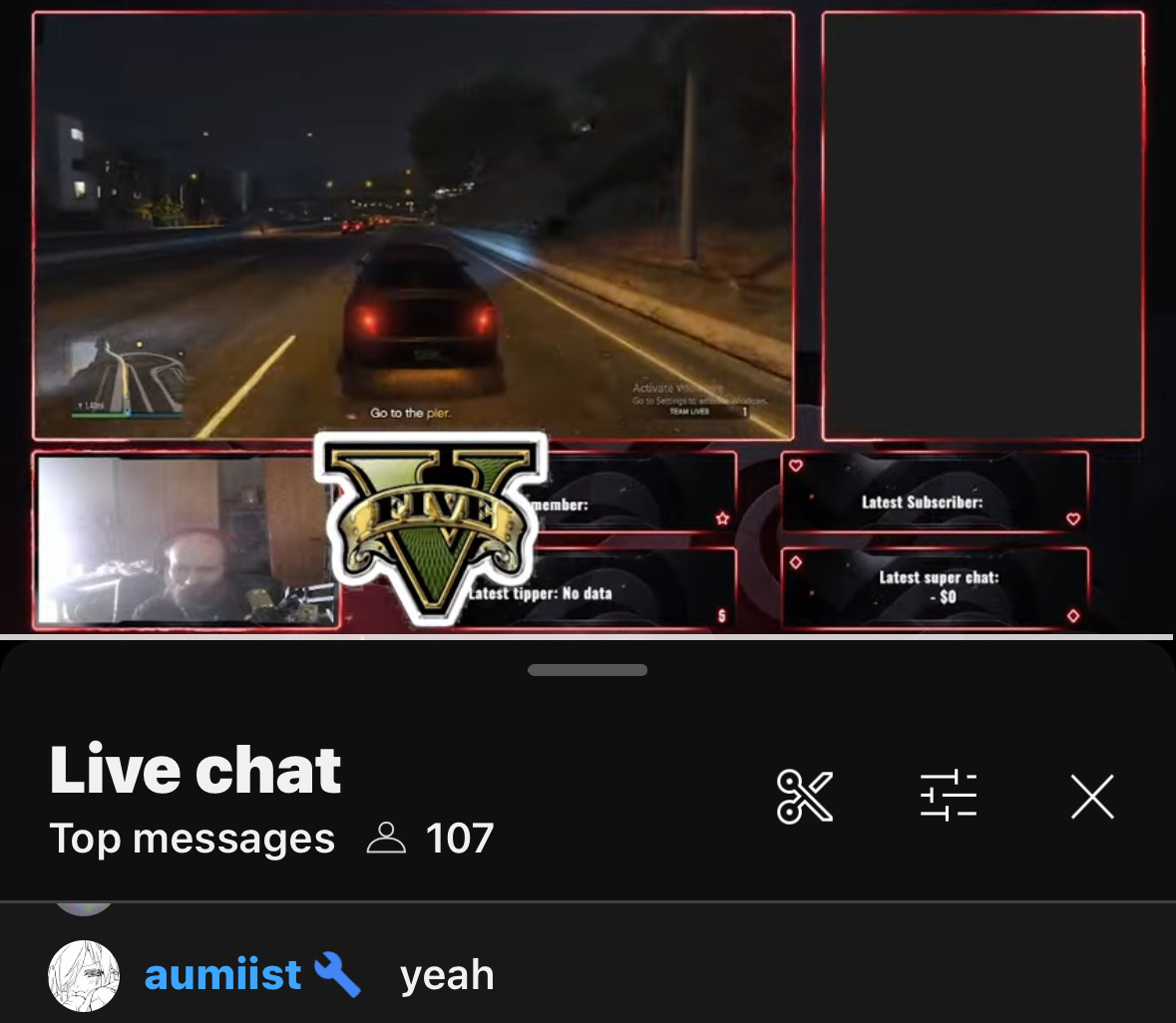
Task: Tap the star icon on member panel
Action: pos(722,517)
